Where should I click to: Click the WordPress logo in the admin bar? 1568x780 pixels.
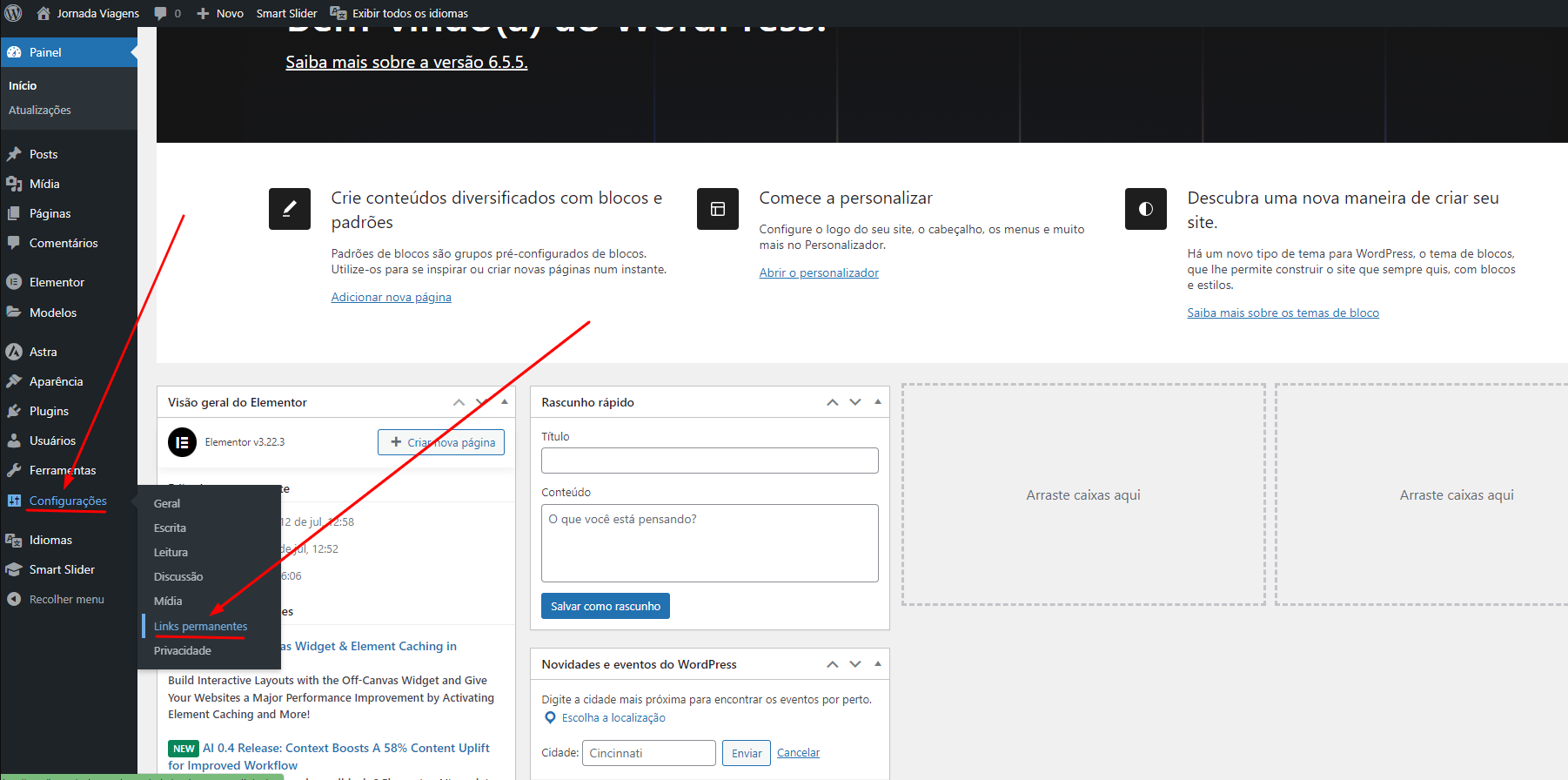coord(13,13)
